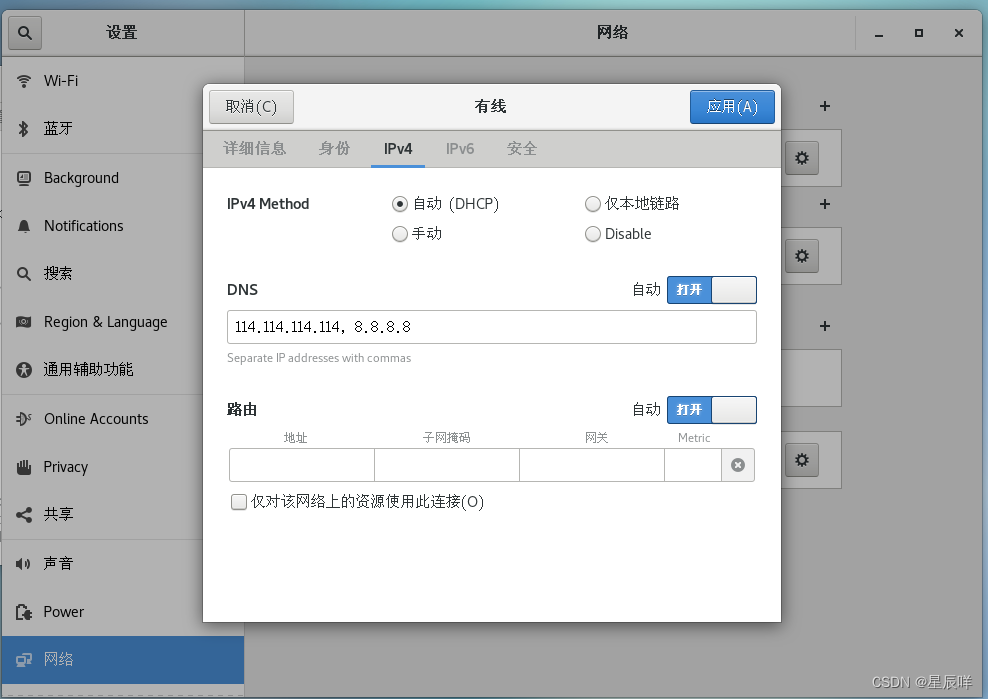The width and height of the screenshot is (988, 699).
Task: Select the 手动 IPv4 method radio button
Action: click(400, 234)
